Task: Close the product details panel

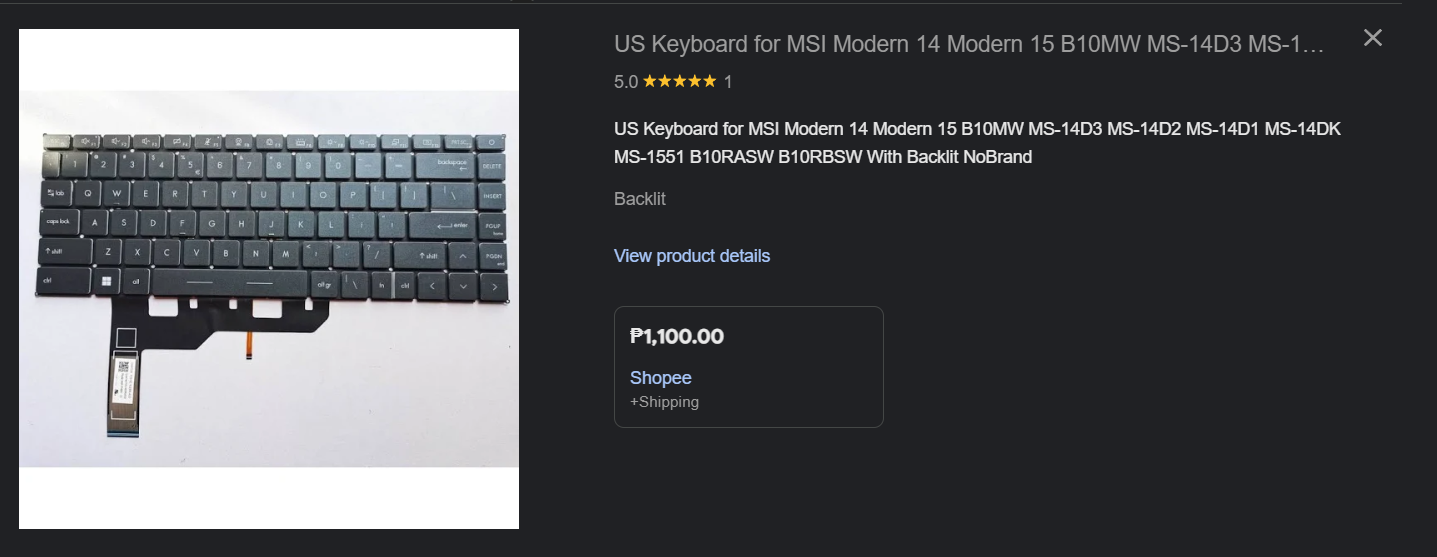Action: 1373,38
